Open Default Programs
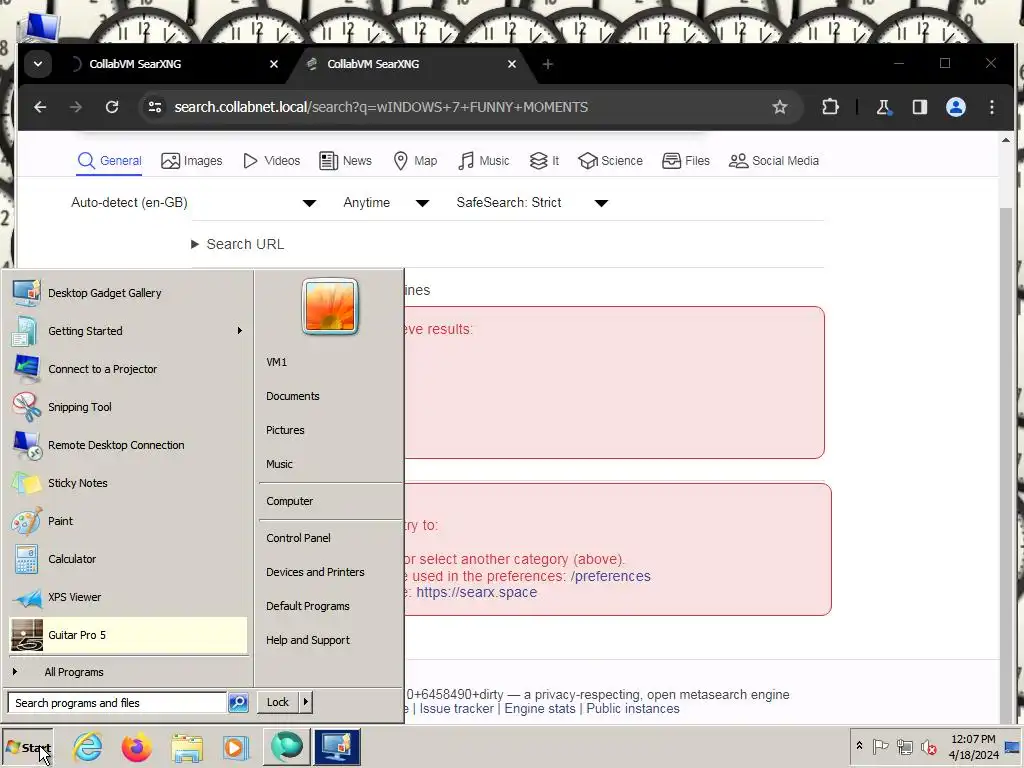This screenshot has height=768, width=1024. 308,606
